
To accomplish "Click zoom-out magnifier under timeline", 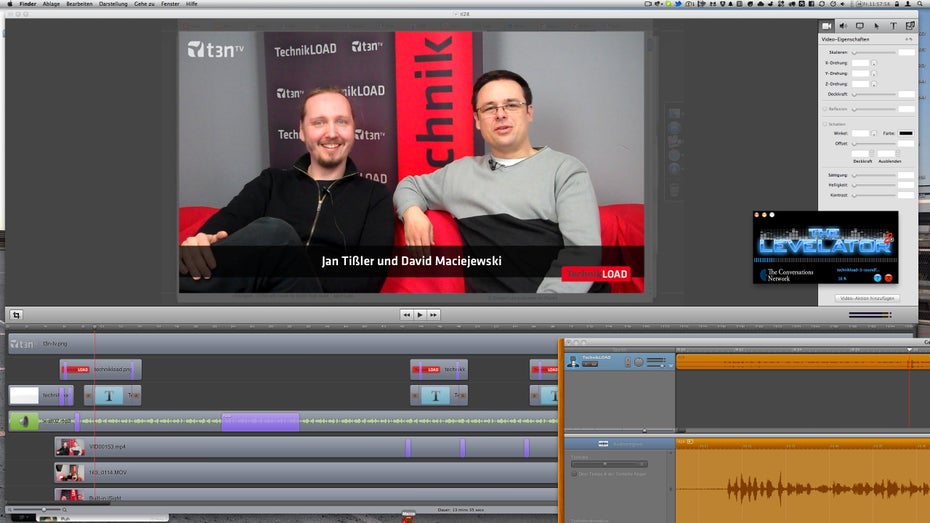I will coord(9,509).
